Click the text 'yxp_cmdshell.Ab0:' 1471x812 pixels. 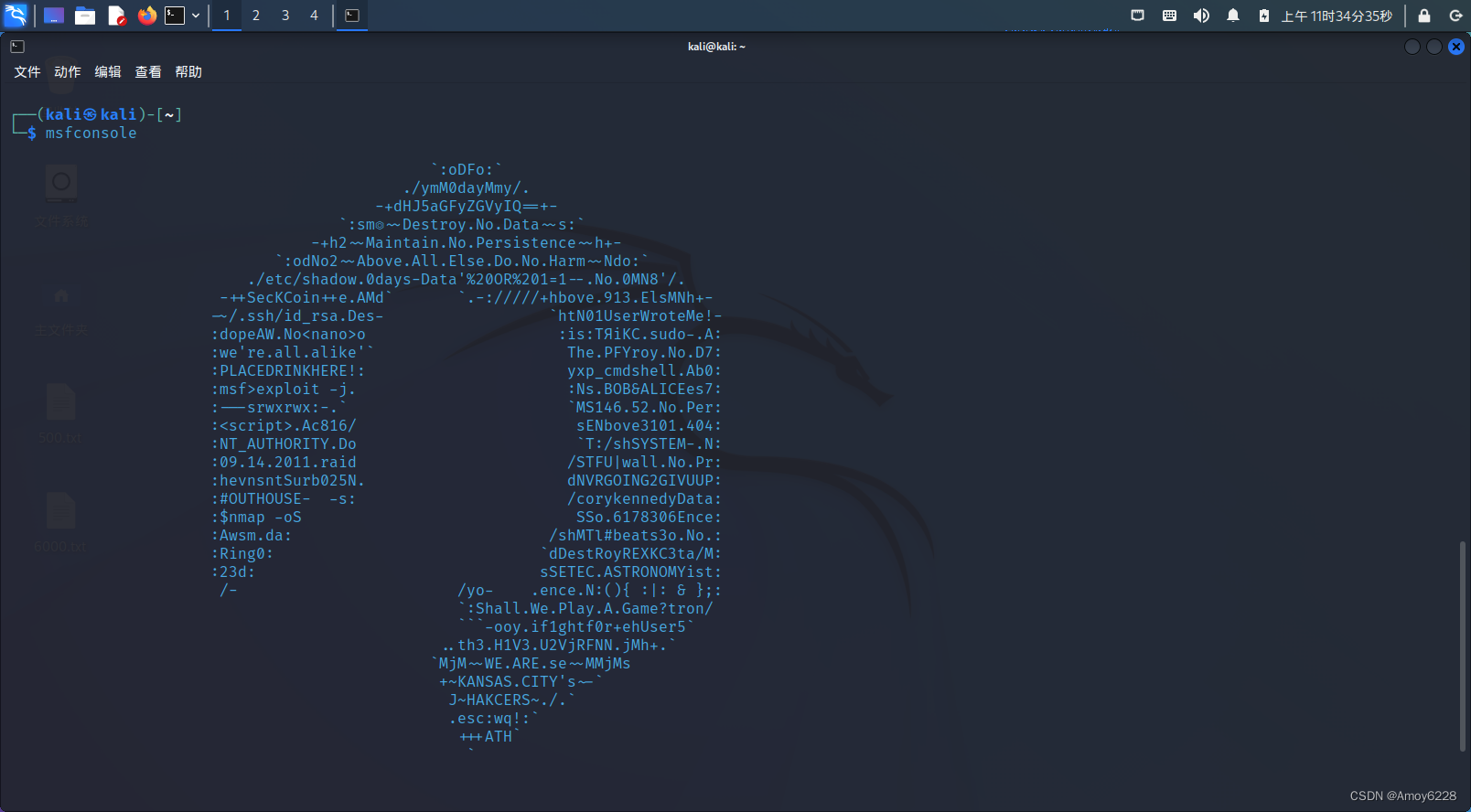[x=645, y=371]
